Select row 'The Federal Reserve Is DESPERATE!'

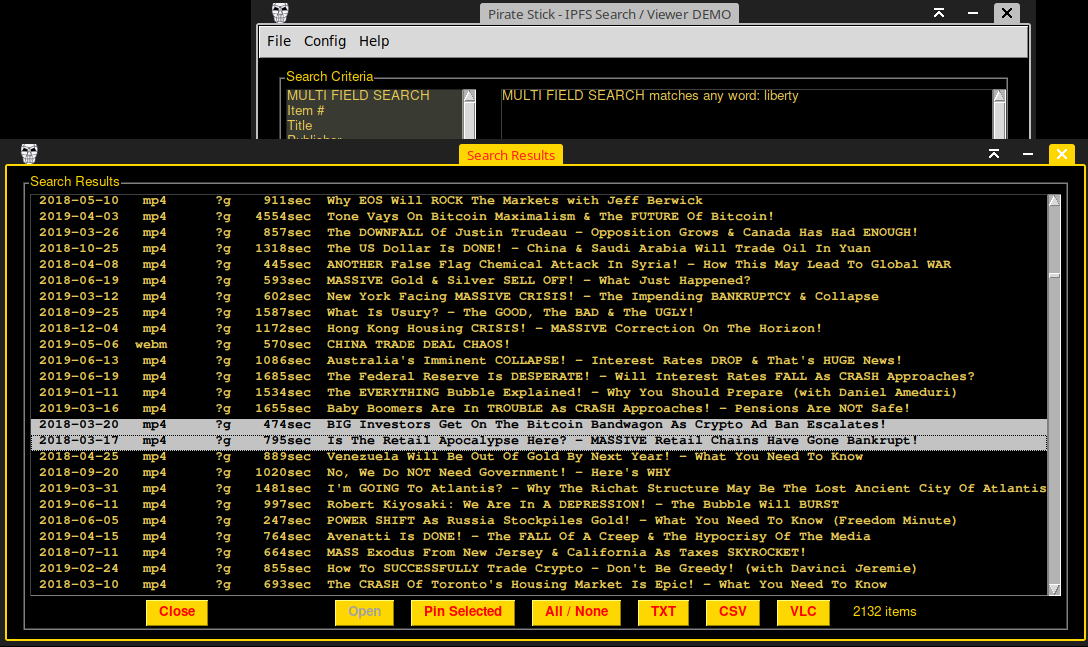[539, 376]
